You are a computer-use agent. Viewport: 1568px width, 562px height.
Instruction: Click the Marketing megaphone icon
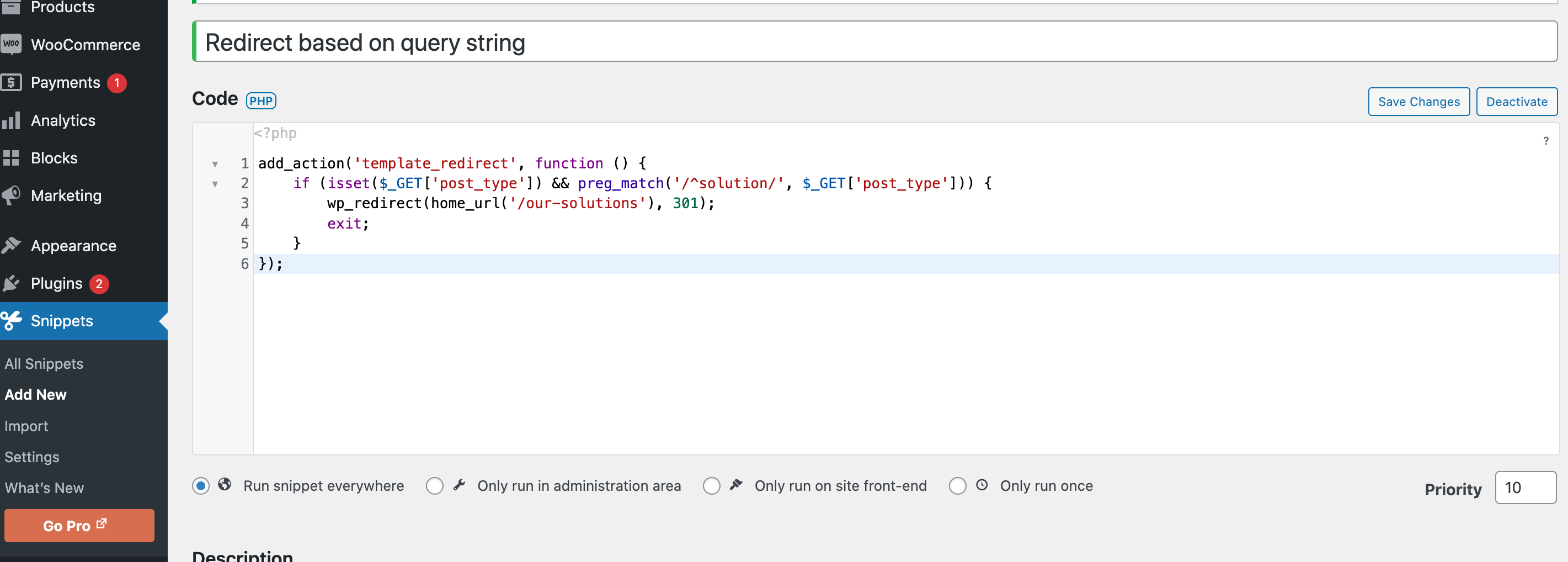pos(11,195)
